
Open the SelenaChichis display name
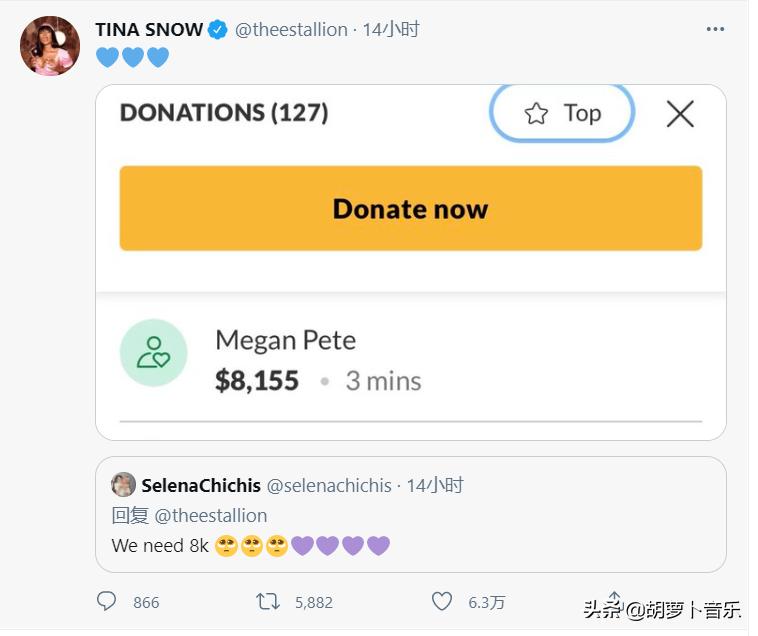[x=201, y=486]
